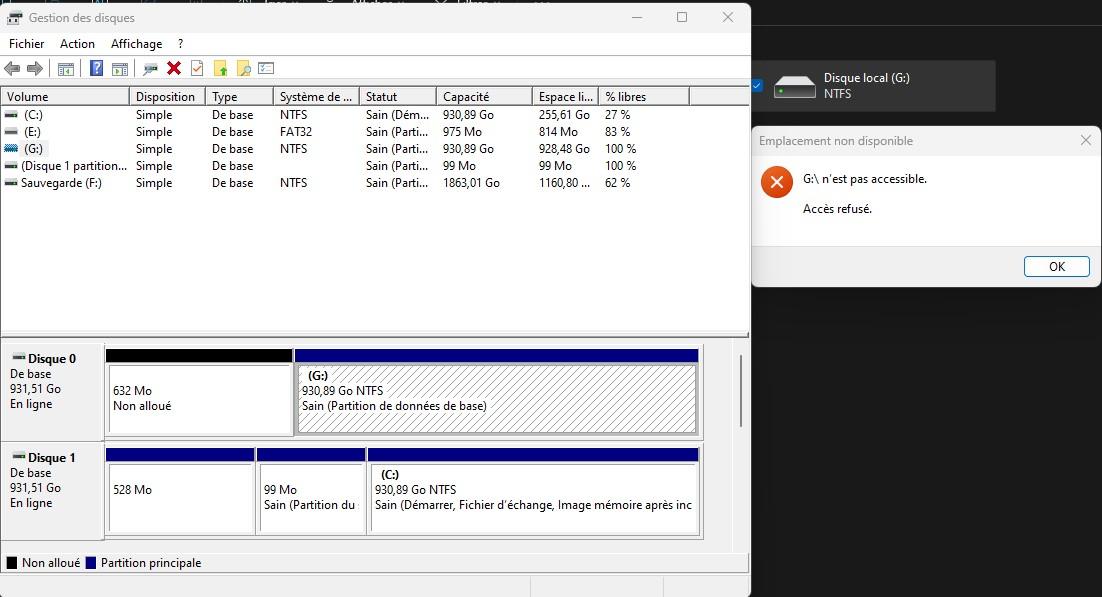
Task: Select Disque local (G:) item in Explorer window
Action: (x=874, y=86)
